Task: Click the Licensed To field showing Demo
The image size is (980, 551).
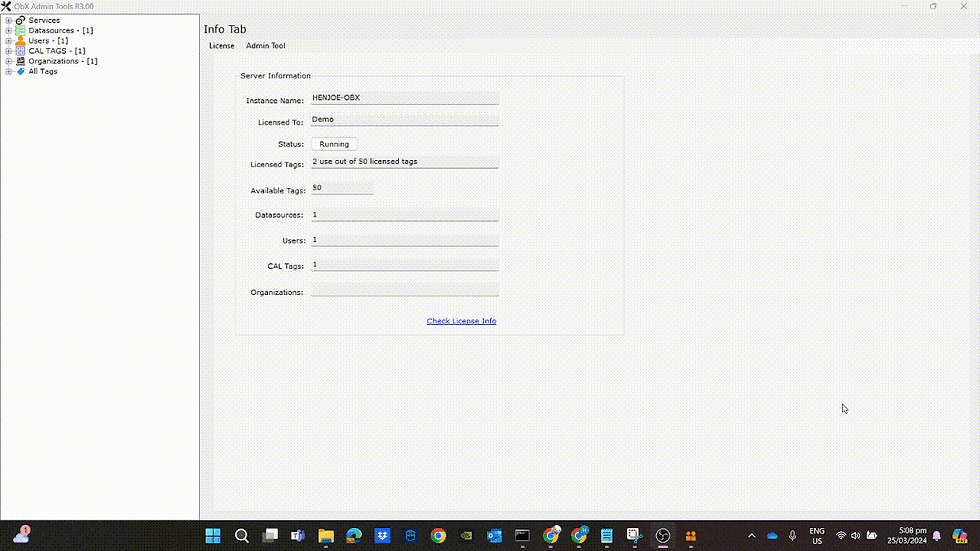Action: click(405, 120)
